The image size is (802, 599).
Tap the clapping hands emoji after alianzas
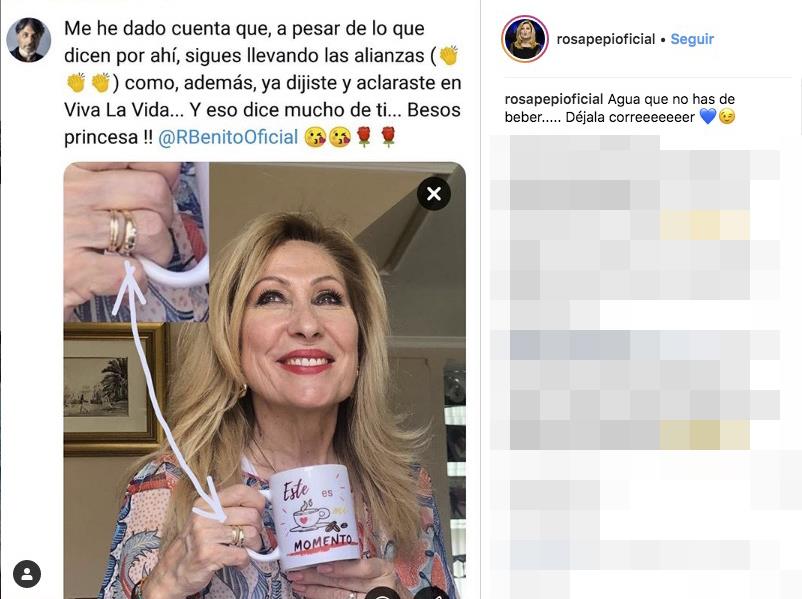point(449,55)
